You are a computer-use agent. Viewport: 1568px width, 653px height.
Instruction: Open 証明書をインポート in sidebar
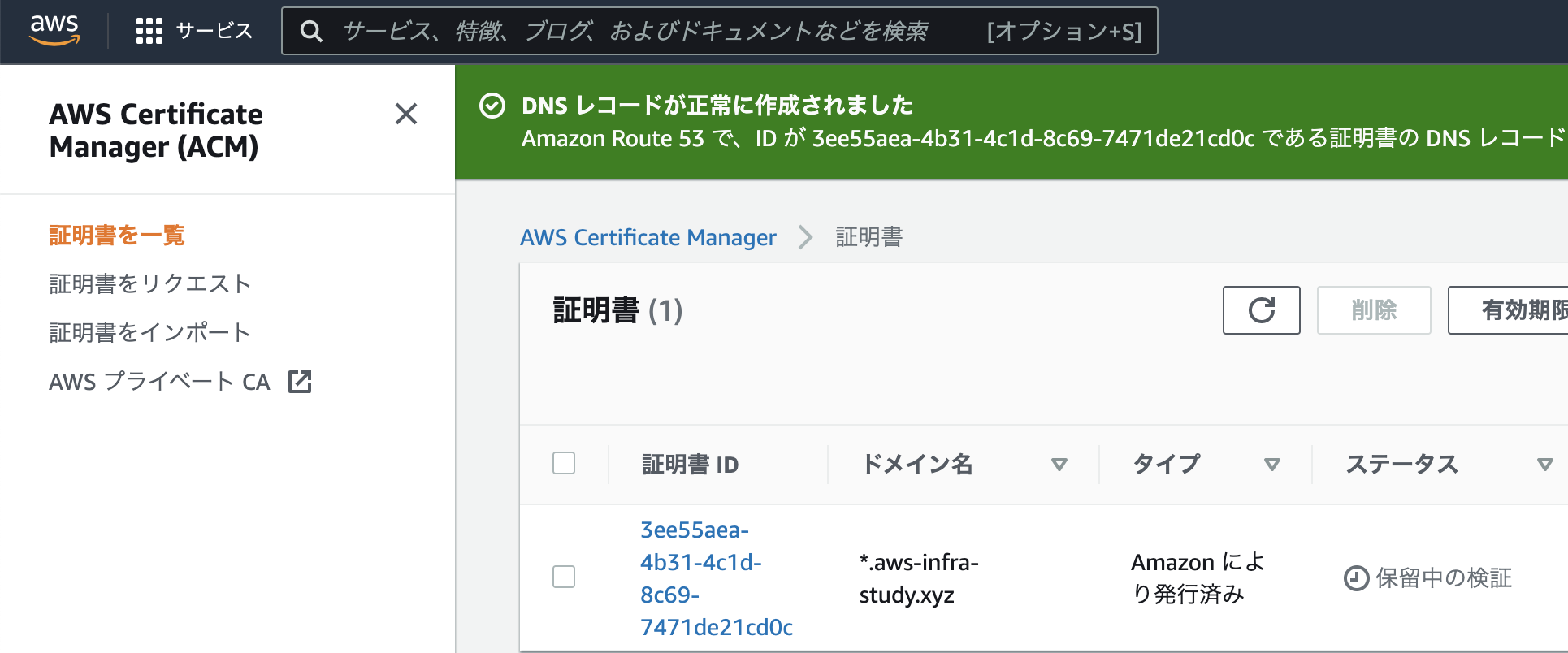tap(150, 332)
